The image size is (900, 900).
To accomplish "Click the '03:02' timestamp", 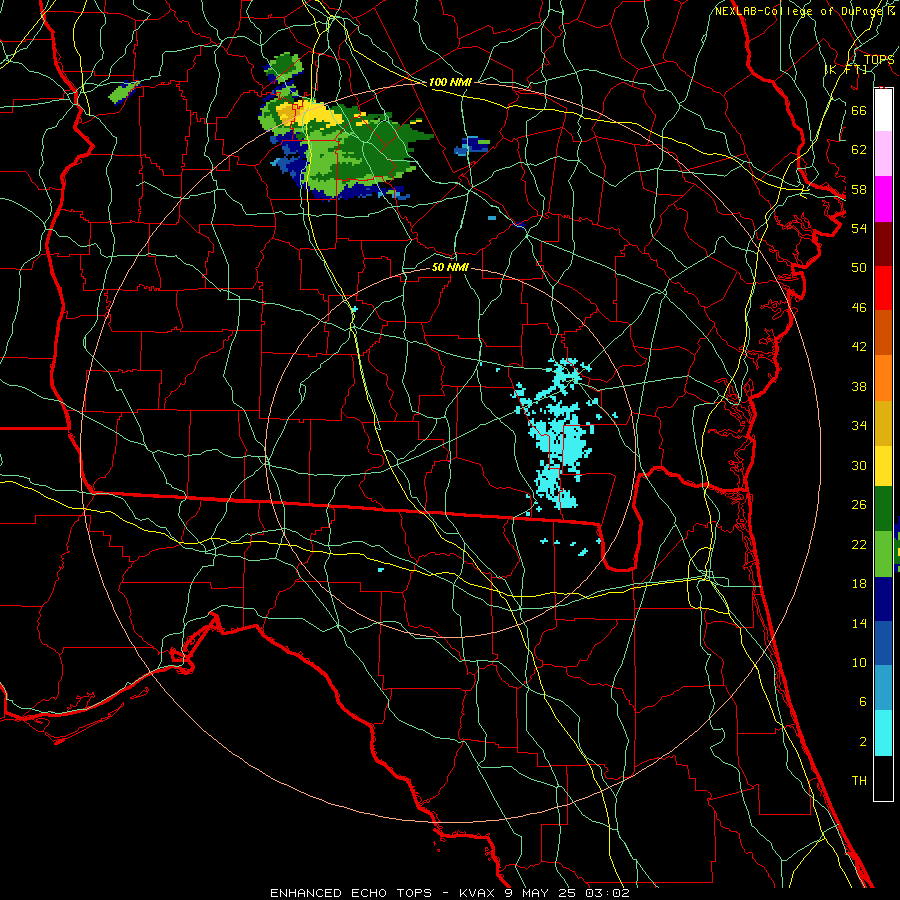I will click(x=607, y=893).
